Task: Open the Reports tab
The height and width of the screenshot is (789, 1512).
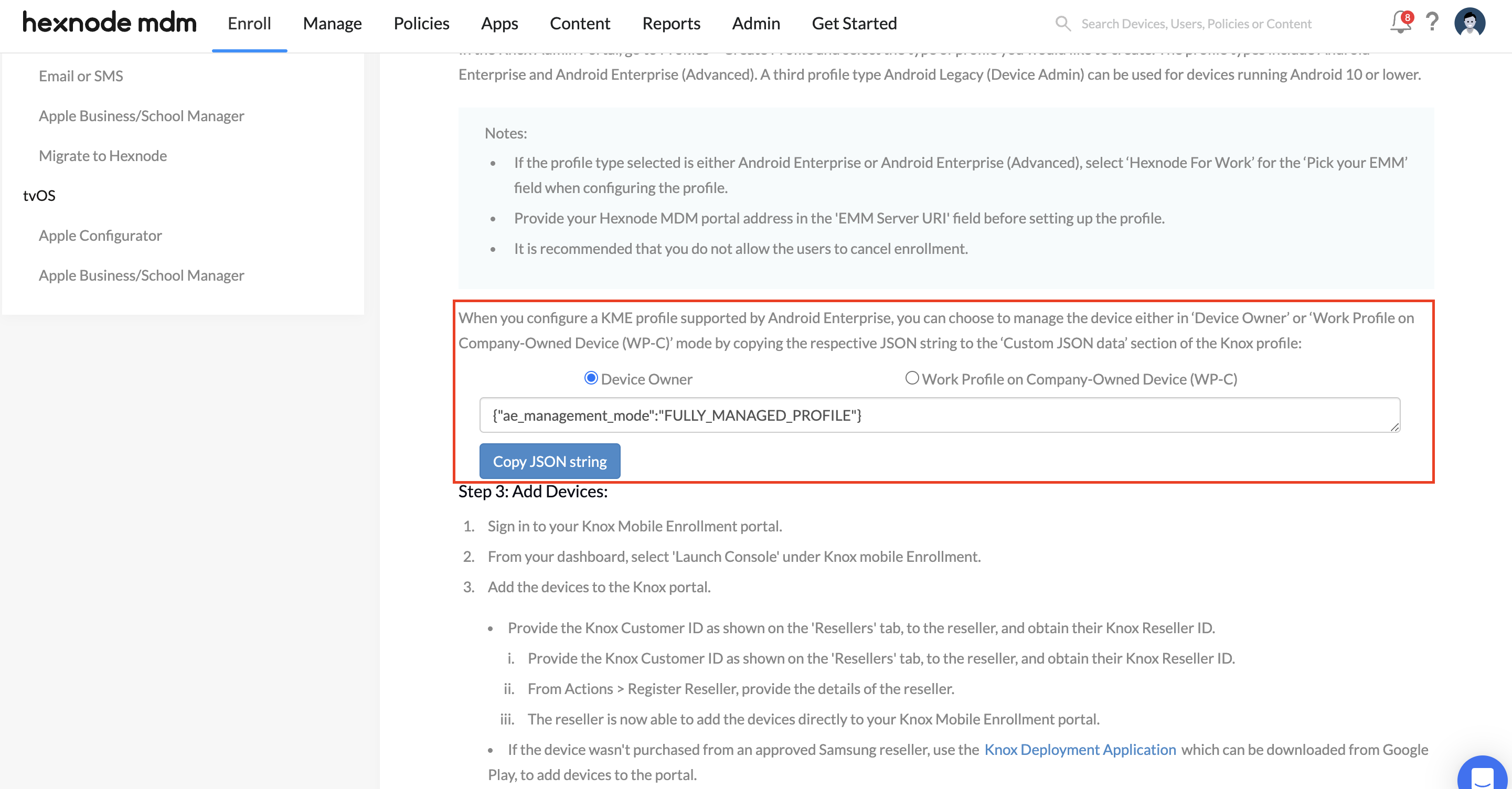Action: click(672, 24)
